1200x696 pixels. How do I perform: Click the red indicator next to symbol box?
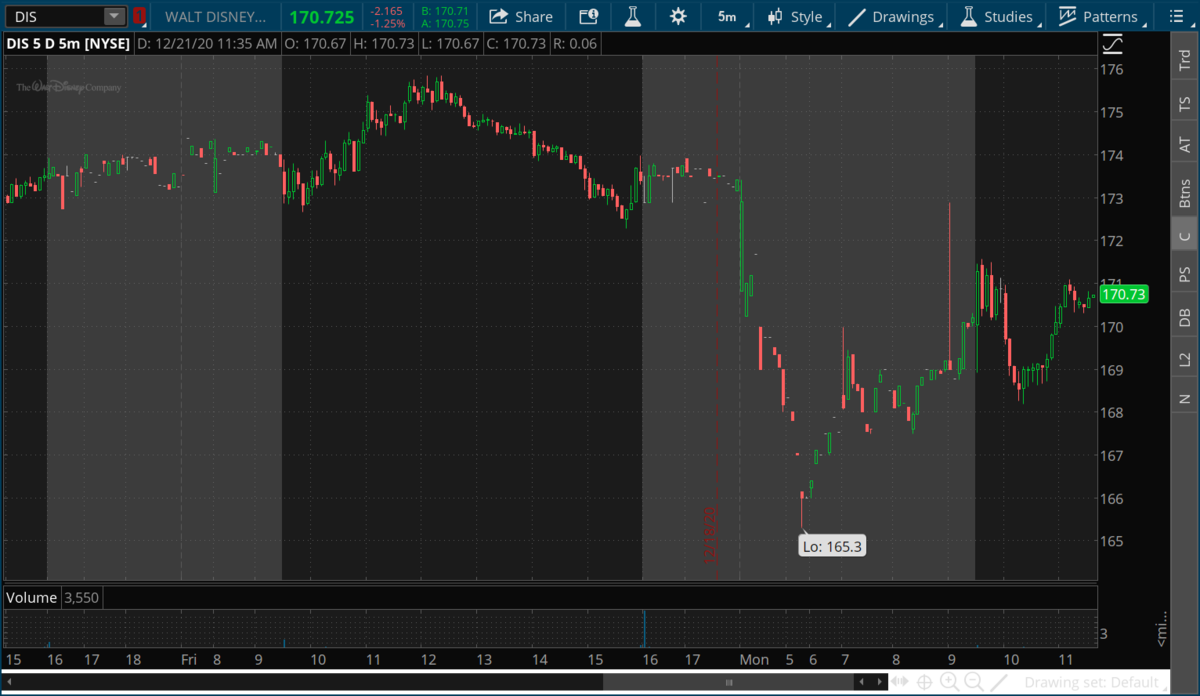pos(139,16)
